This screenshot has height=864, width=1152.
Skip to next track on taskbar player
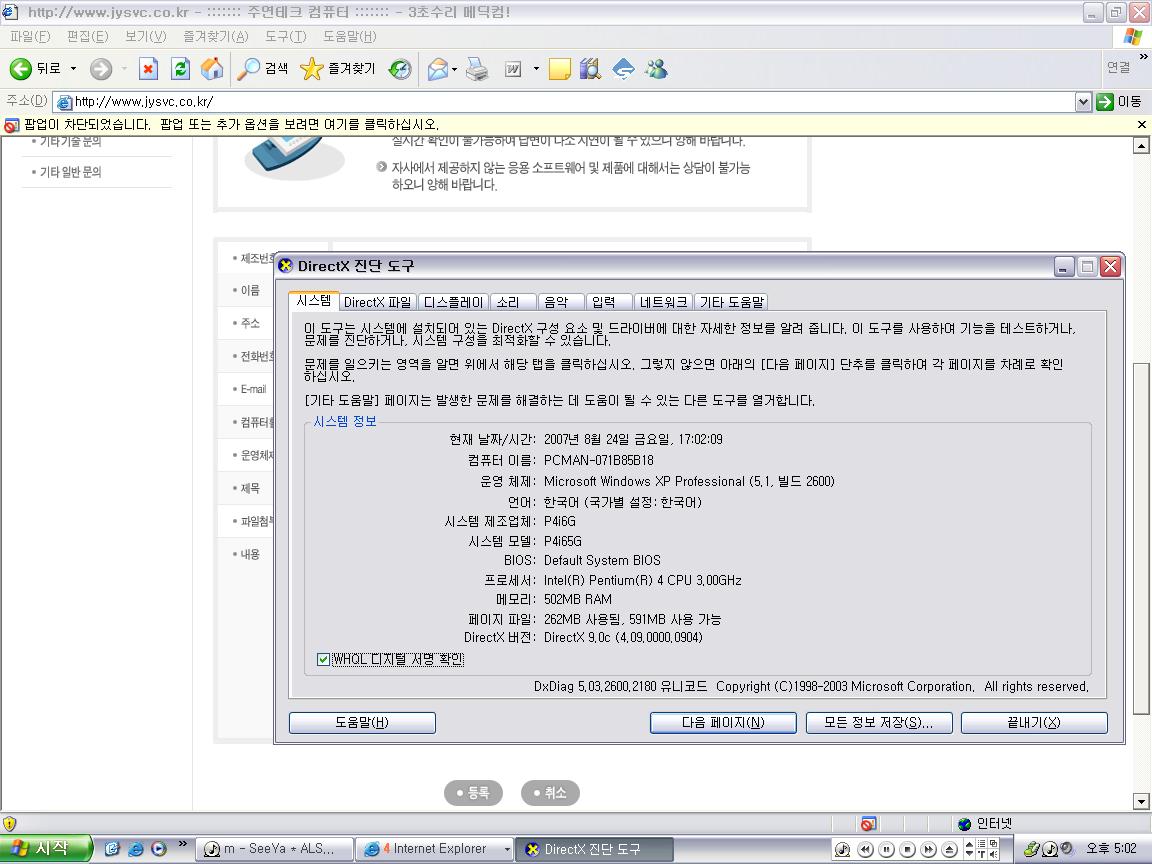click(x=929, y=849)
